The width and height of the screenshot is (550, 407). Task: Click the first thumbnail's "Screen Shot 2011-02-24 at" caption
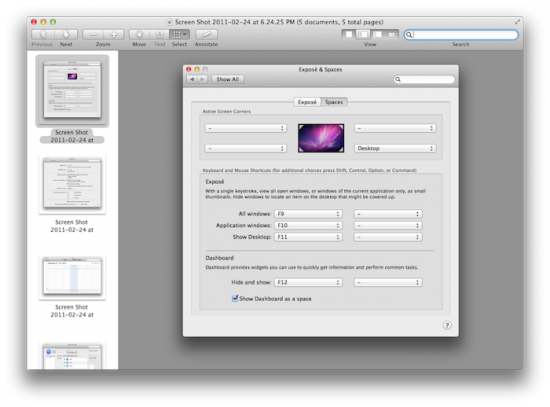pos(72,136)
